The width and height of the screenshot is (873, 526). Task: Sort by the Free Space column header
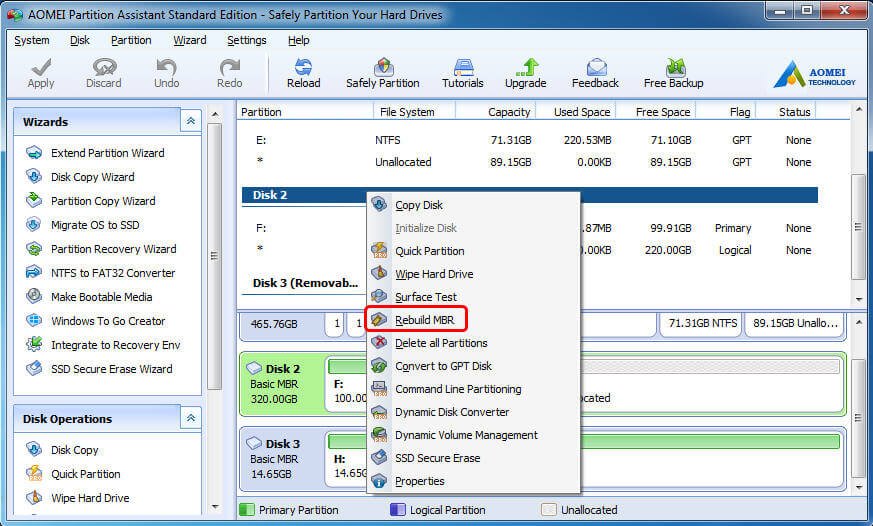coord(657,112)
